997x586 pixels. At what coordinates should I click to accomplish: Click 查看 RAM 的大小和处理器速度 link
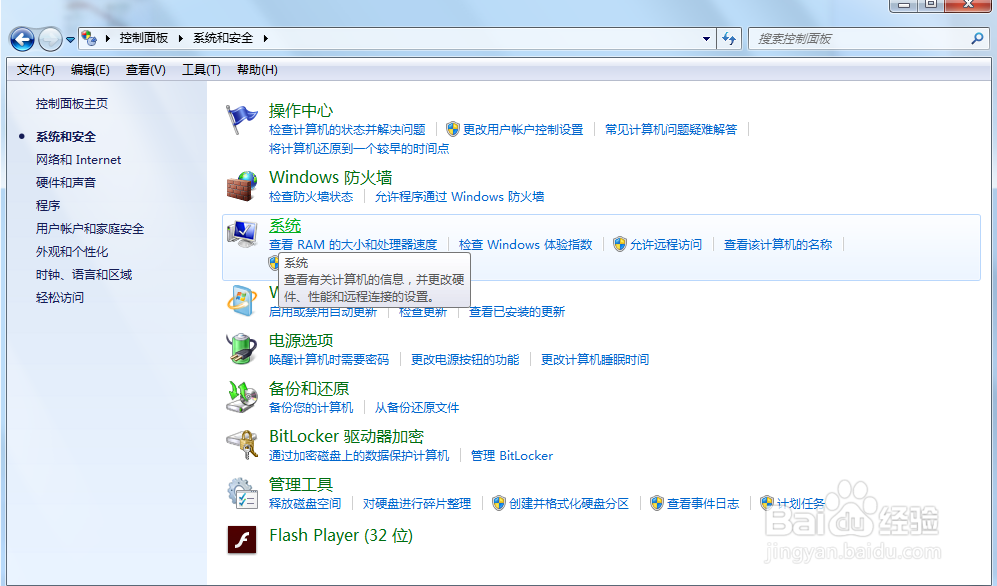[x=353, y=245]
